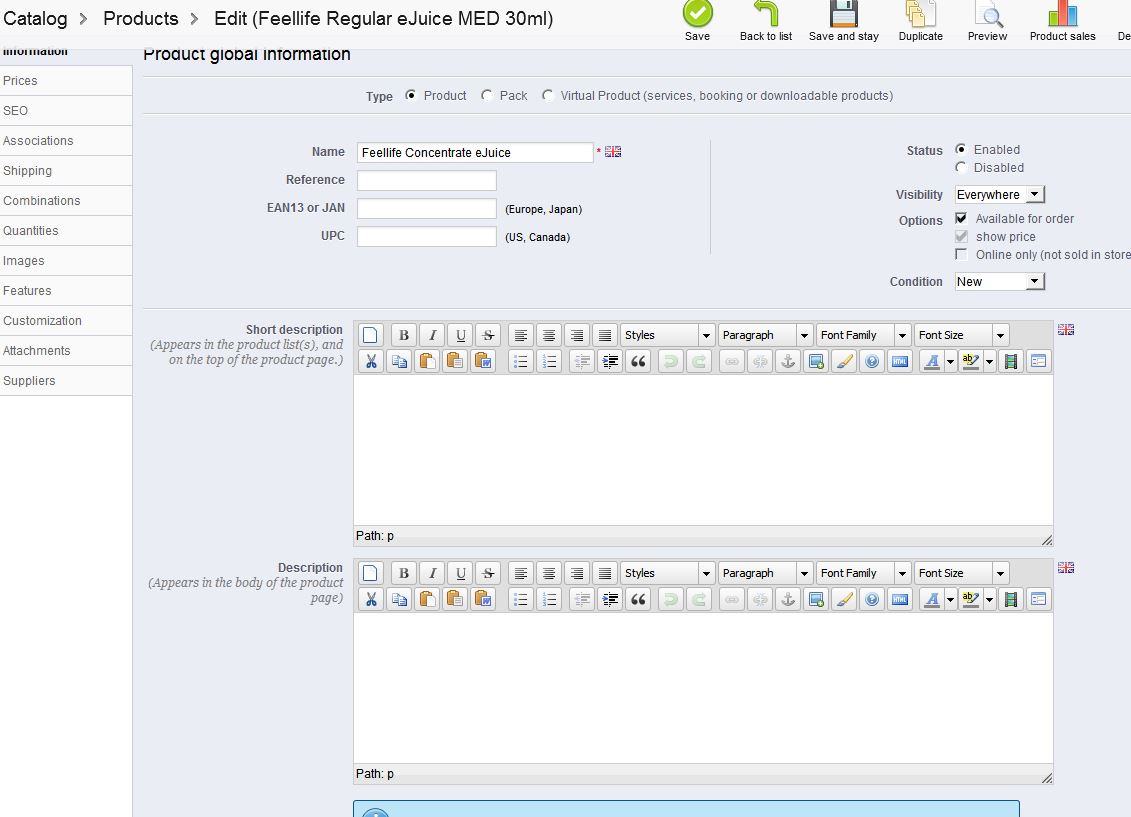Open the Condition dropdown

click(x=1000, y=282)
